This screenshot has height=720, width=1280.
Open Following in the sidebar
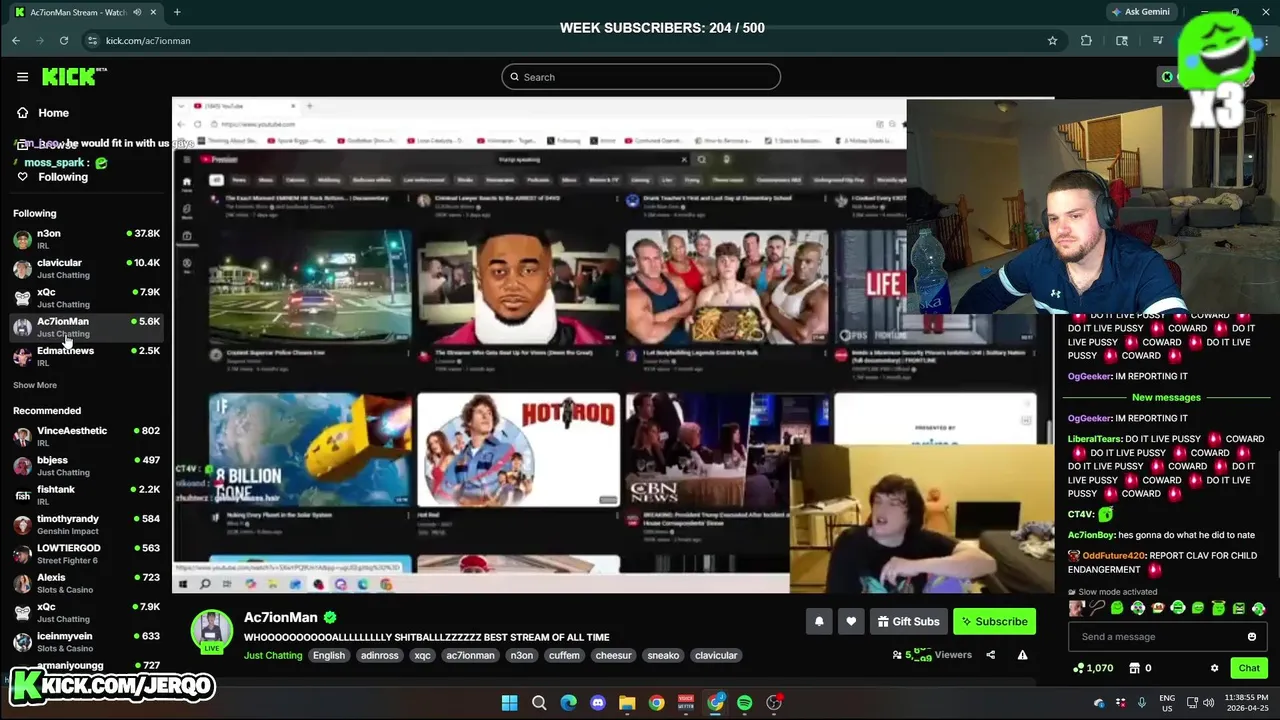(63, 177)
